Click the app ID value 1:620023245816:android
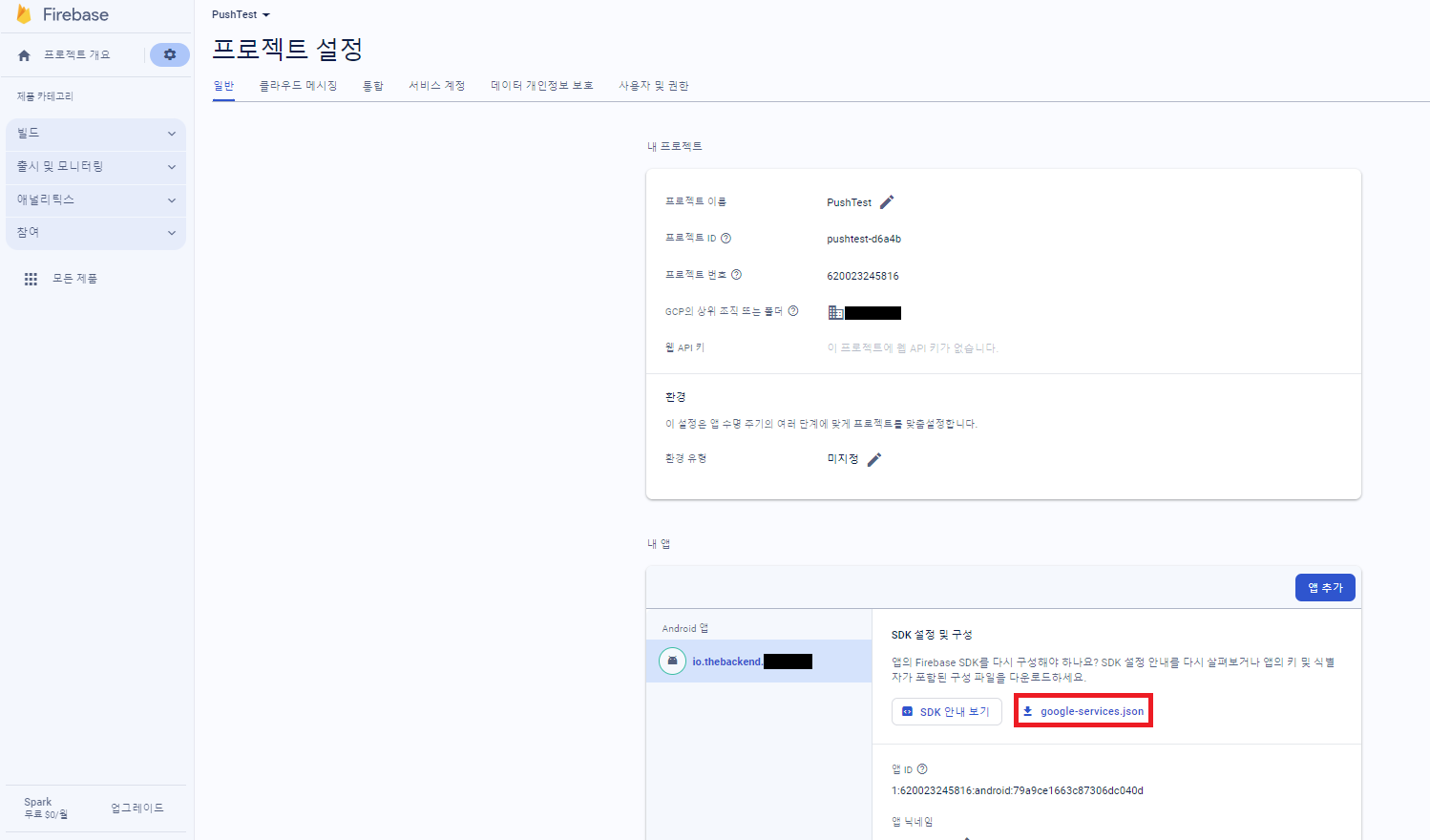Viewport: 1430px width, 840px height. 1018,790
